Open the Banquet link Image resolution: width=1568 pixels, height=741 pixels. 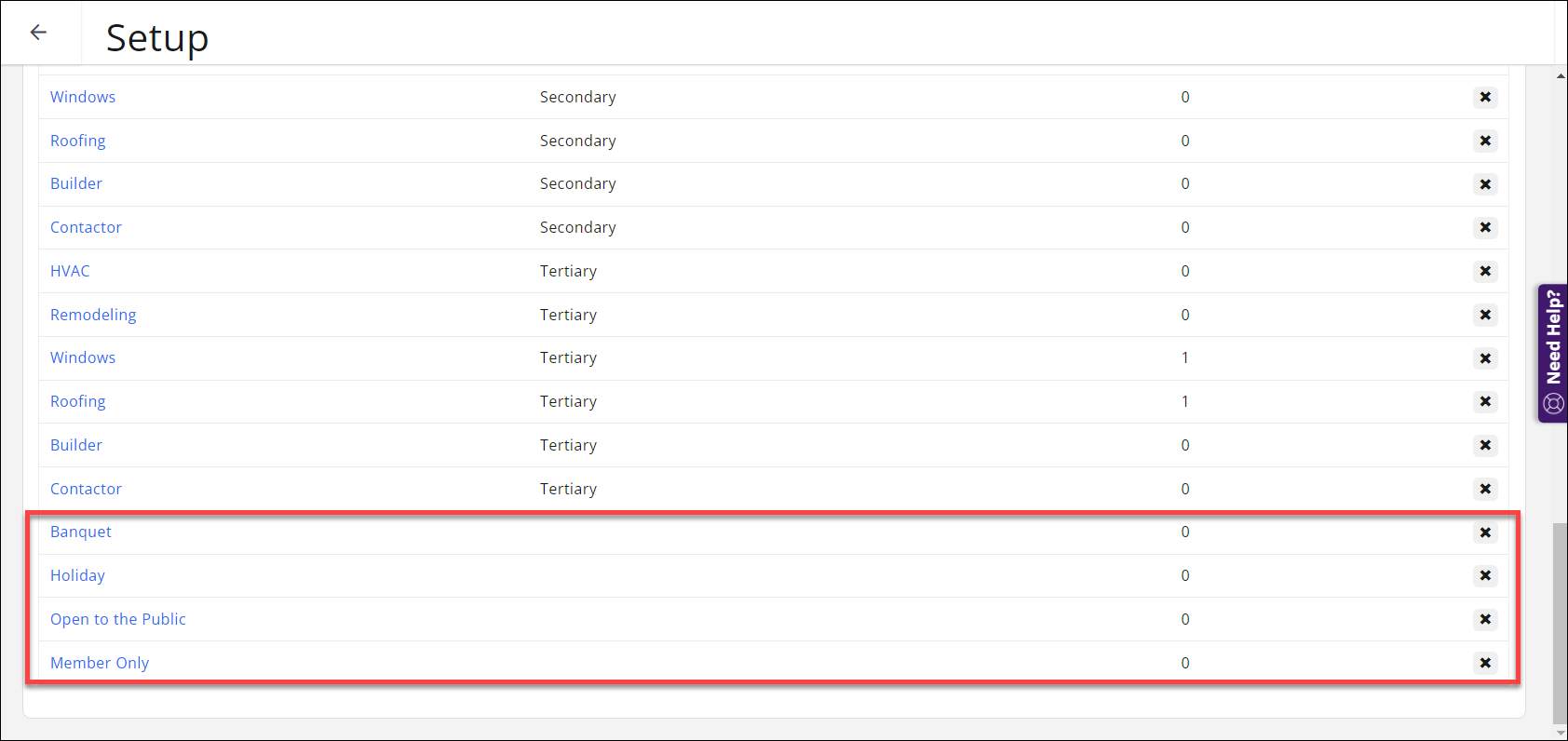tap(81, 532)
